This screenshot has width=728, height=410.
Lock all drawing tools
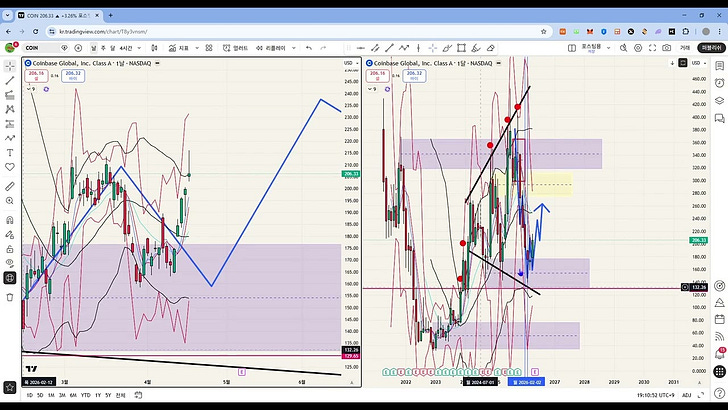10,249
